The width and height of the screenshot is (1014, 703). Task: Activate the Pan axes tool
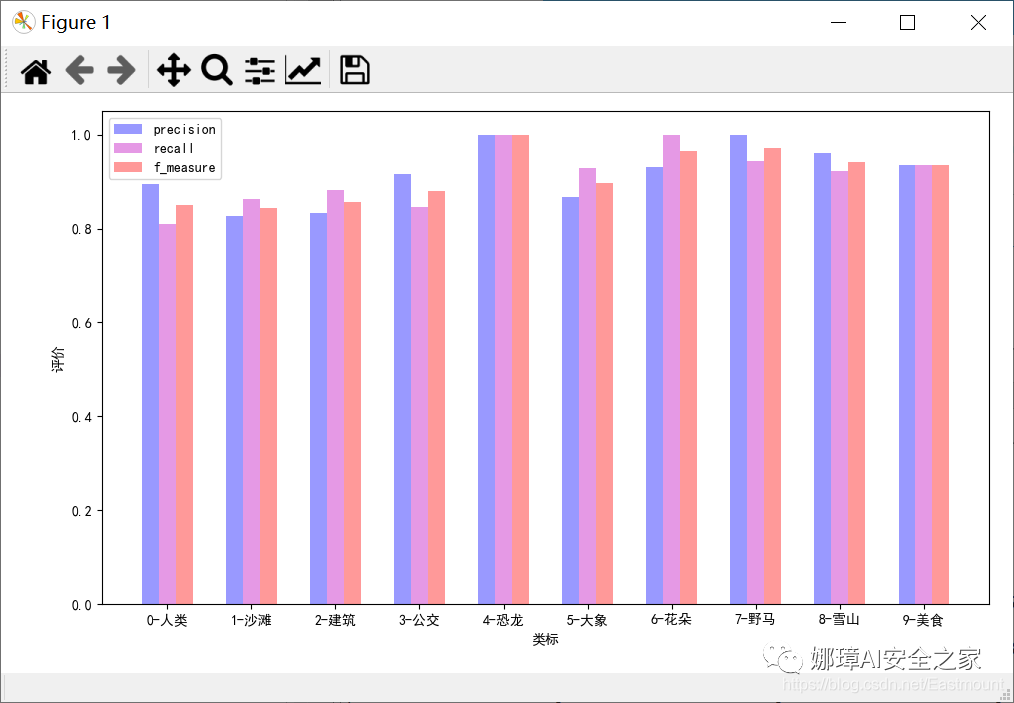[174, 70]
